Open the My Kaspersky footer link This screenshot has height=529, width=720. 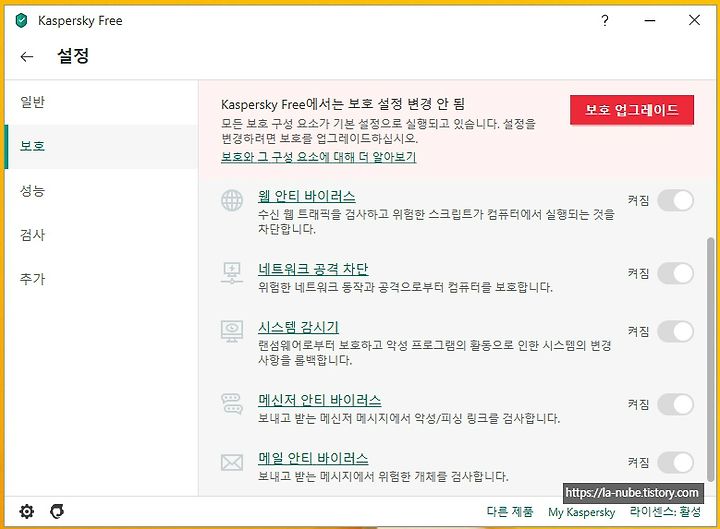581,512
